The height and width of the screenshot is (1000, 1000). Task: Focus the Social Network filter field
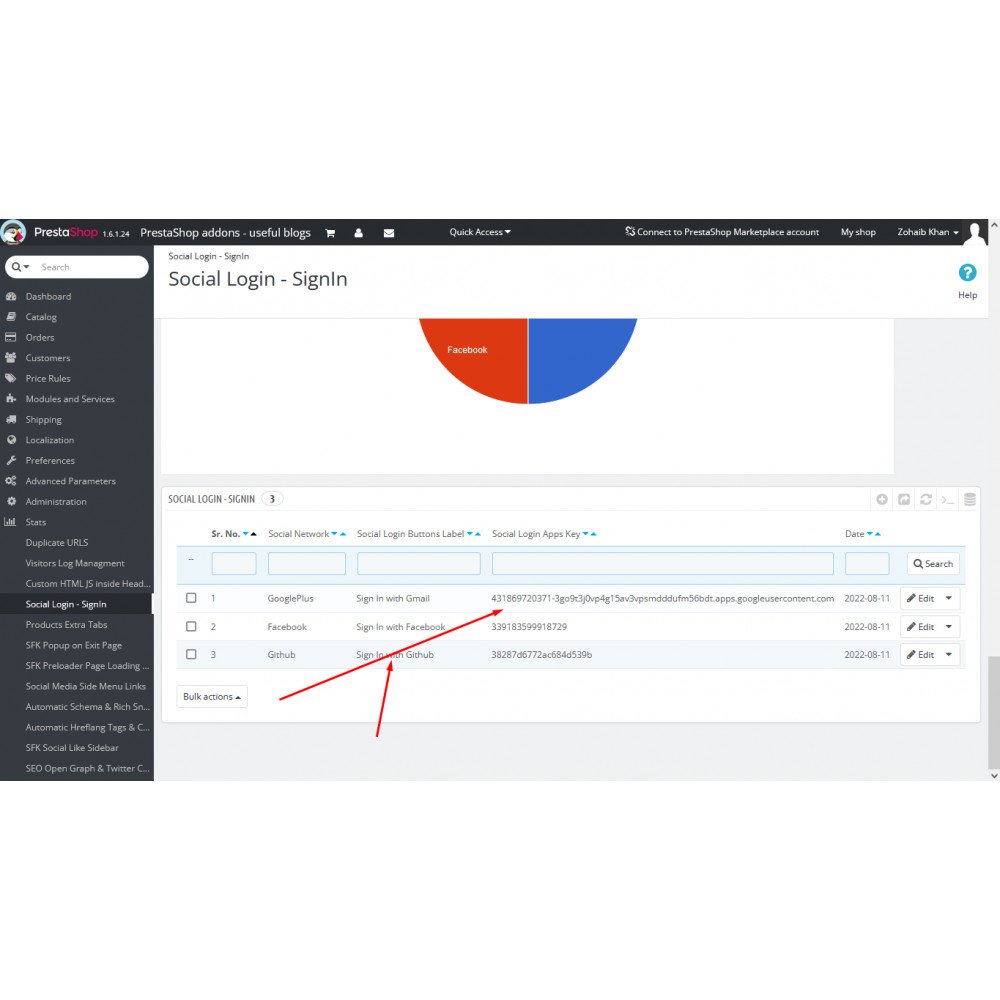point(307,564)
